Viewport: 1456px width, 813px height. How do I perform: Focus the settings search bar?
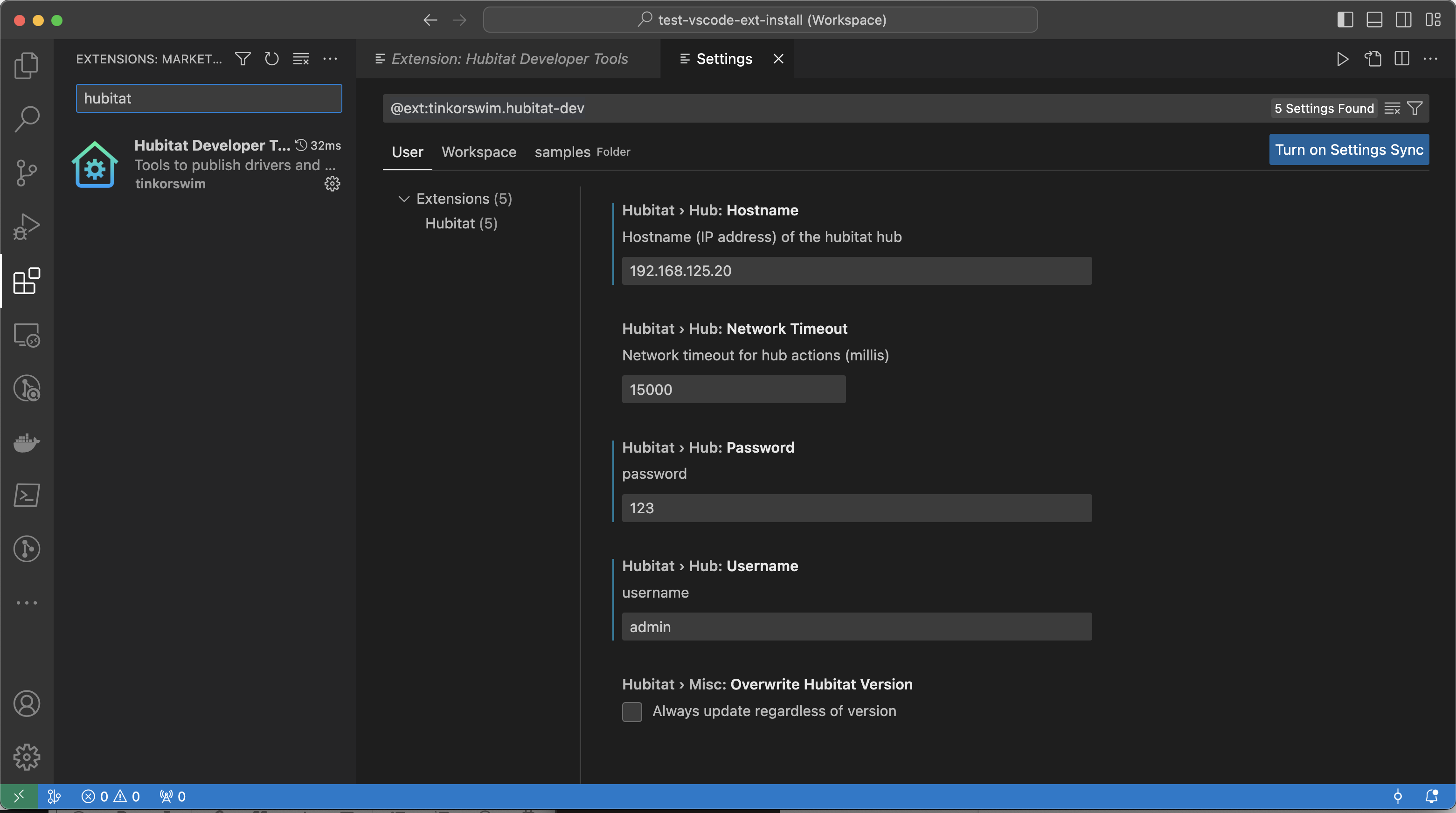coord(825,108)
